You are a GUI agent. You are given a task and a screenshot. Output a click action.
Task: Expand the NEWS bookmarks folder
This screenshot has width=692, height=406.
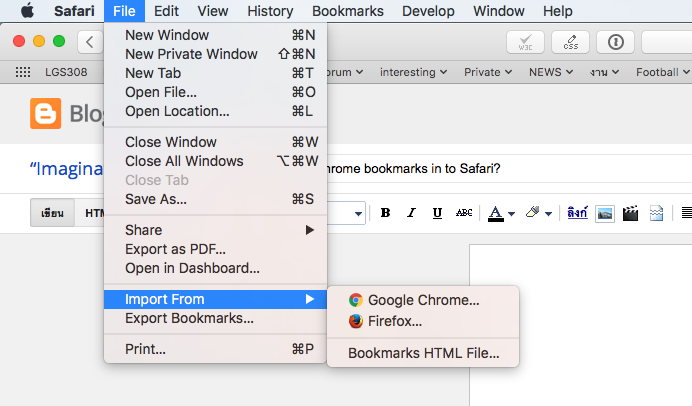click(550, 72)
